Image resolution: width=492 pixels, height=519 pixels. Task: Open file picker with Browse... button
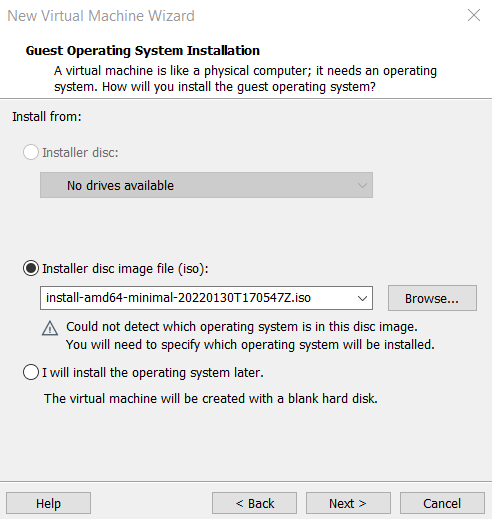432,298
